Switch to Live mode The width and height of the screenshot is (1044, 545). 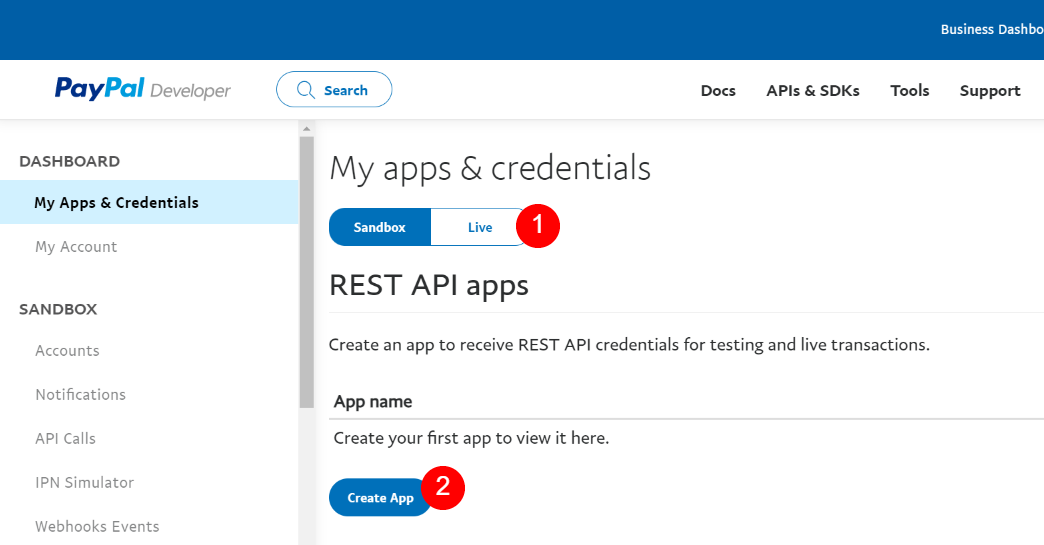click(479, 228)
